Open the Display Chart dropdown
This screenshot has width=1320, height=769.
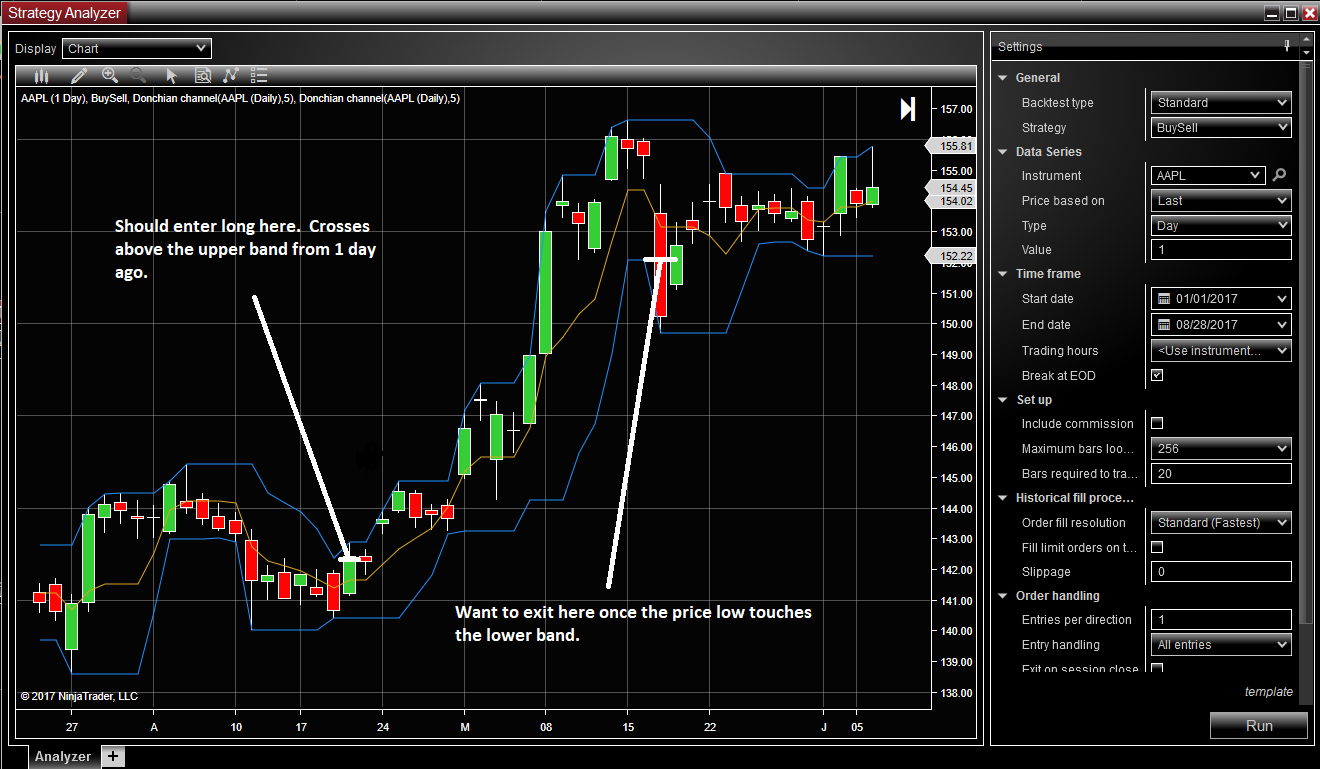137,48
